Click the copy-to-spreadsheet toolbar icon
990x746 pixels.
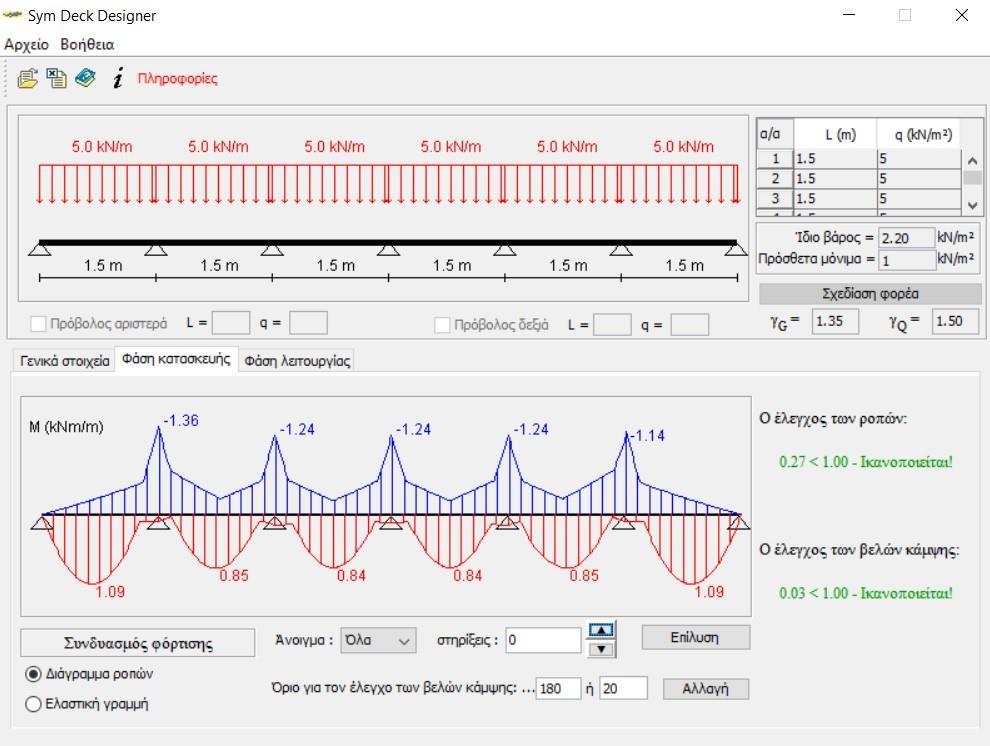point(56,78)
